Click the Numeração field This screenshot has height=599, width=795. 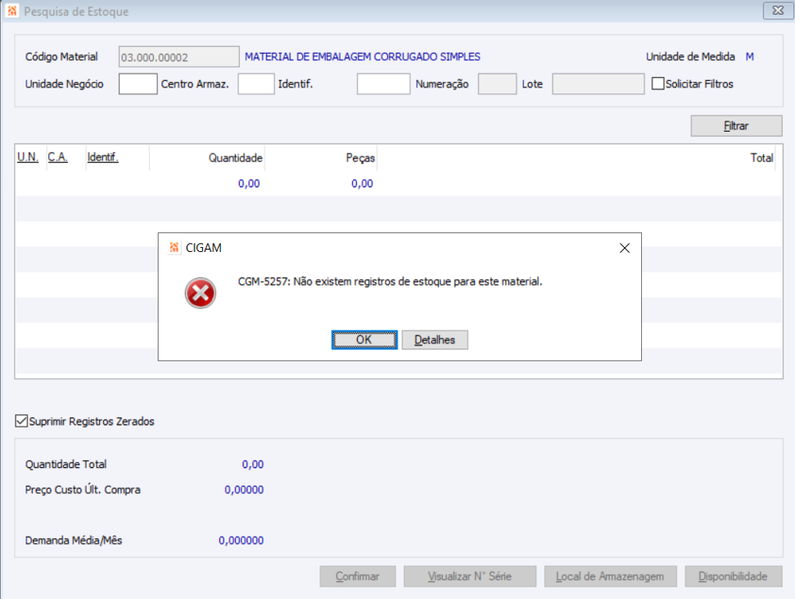click(x=497, y=84)
